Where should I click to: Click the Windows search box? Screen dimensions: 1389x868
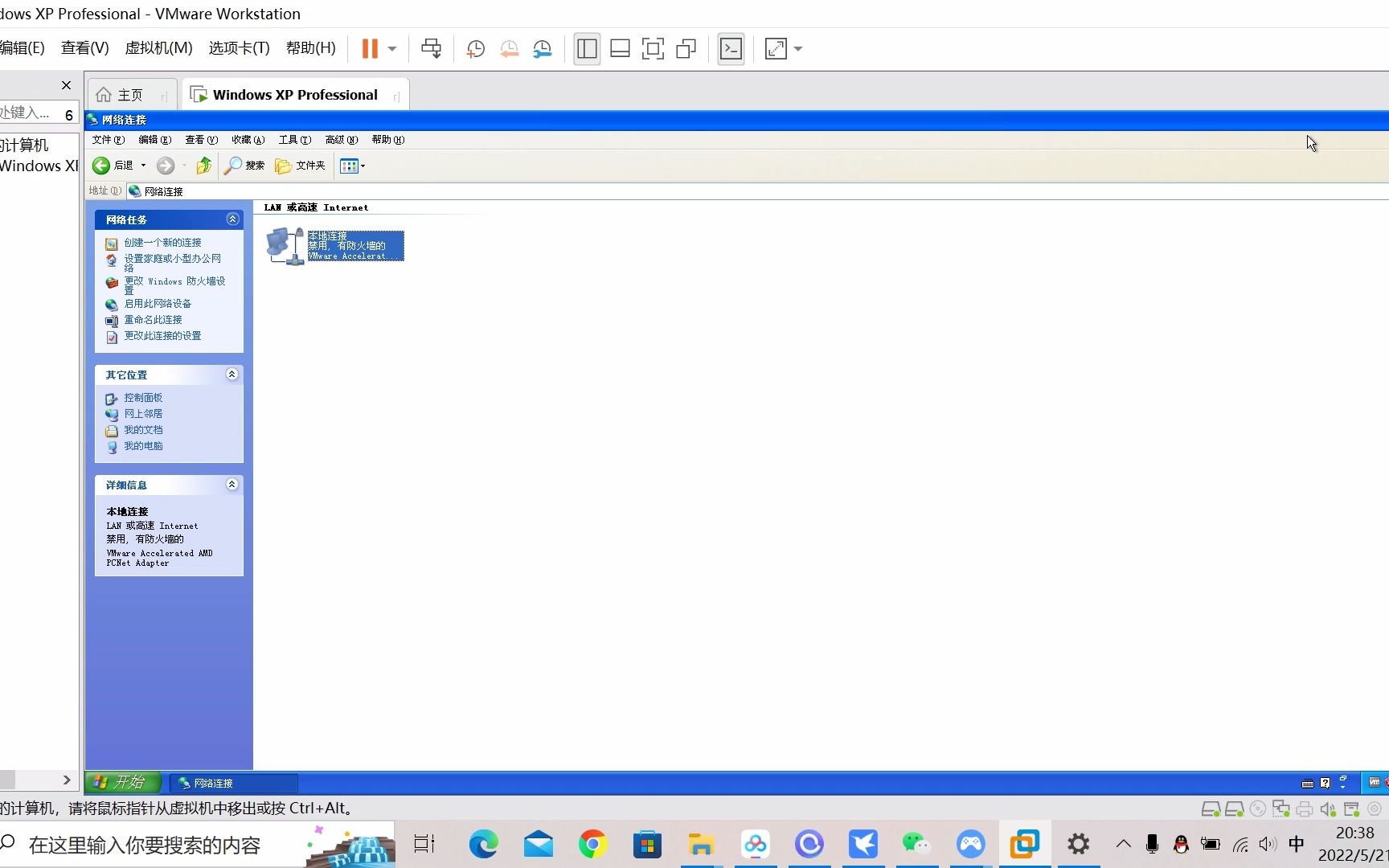(x=197, y=845)
